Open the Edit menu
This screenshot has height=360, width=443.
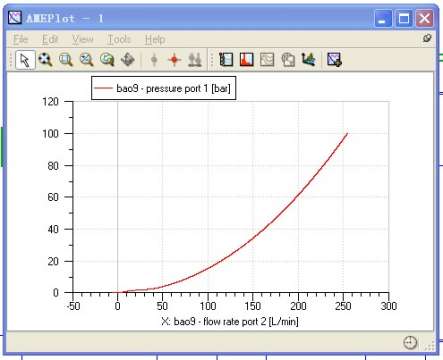pos(50,39)
